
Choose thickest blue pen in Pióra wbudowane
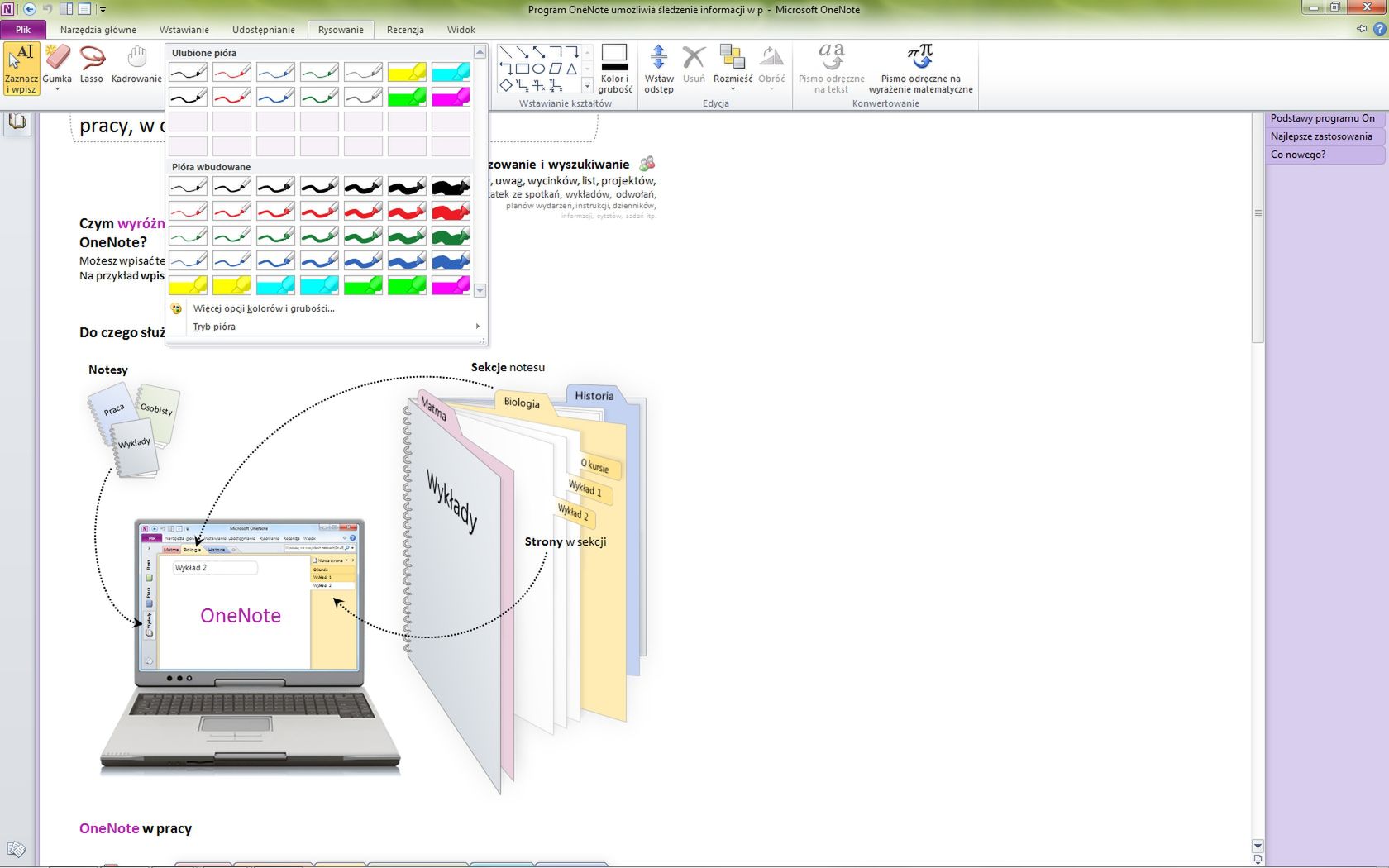point(451,261)
